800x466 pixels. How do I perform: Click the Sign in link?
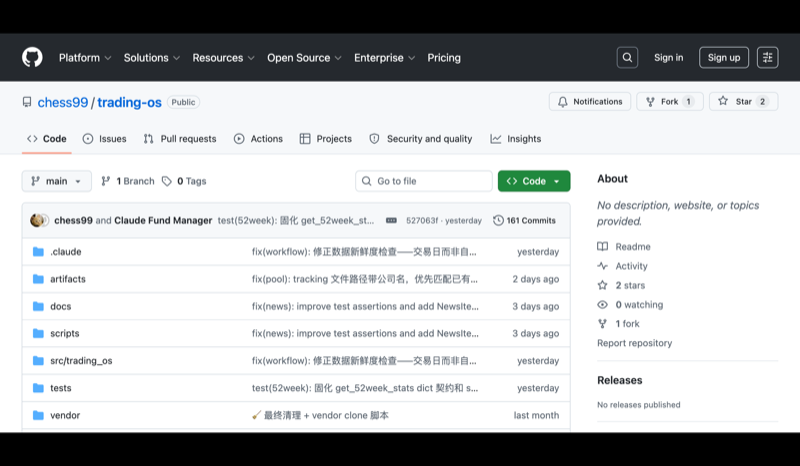pos(668,58)
